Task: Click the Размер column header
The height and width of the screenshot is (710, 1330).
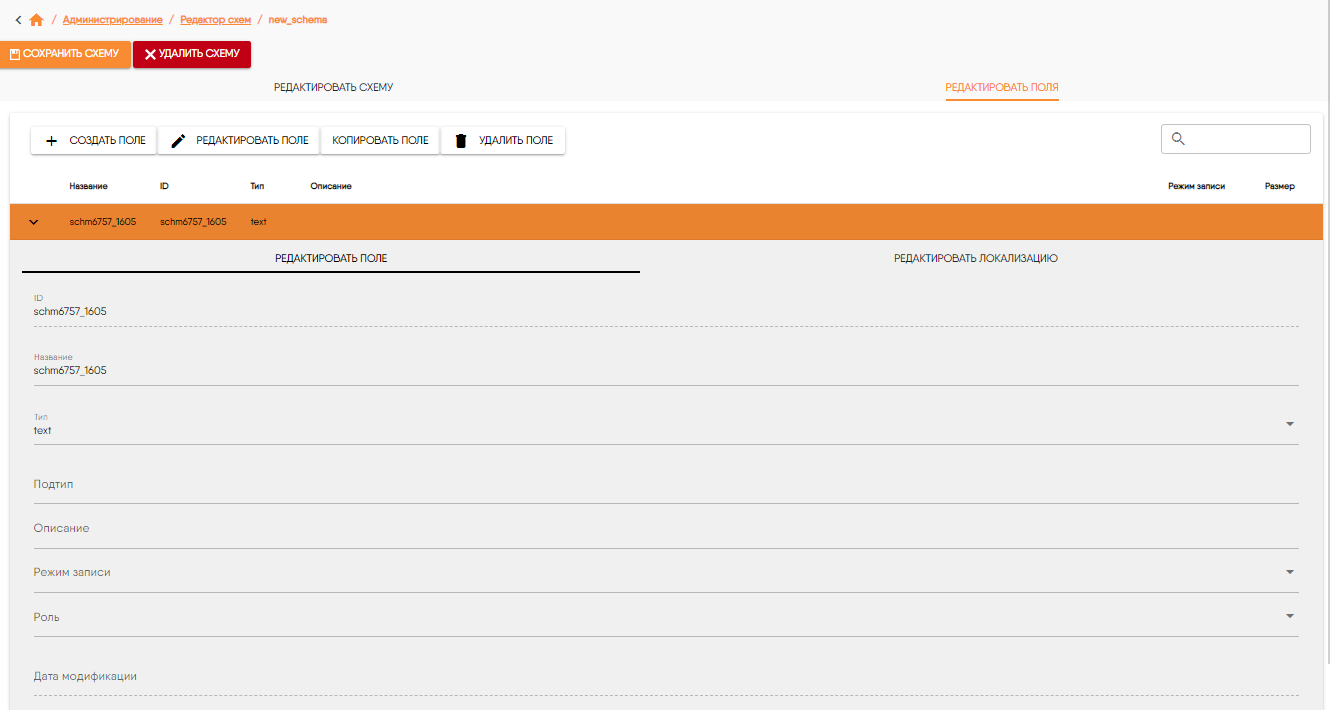Action: [x=1280, y=186]
